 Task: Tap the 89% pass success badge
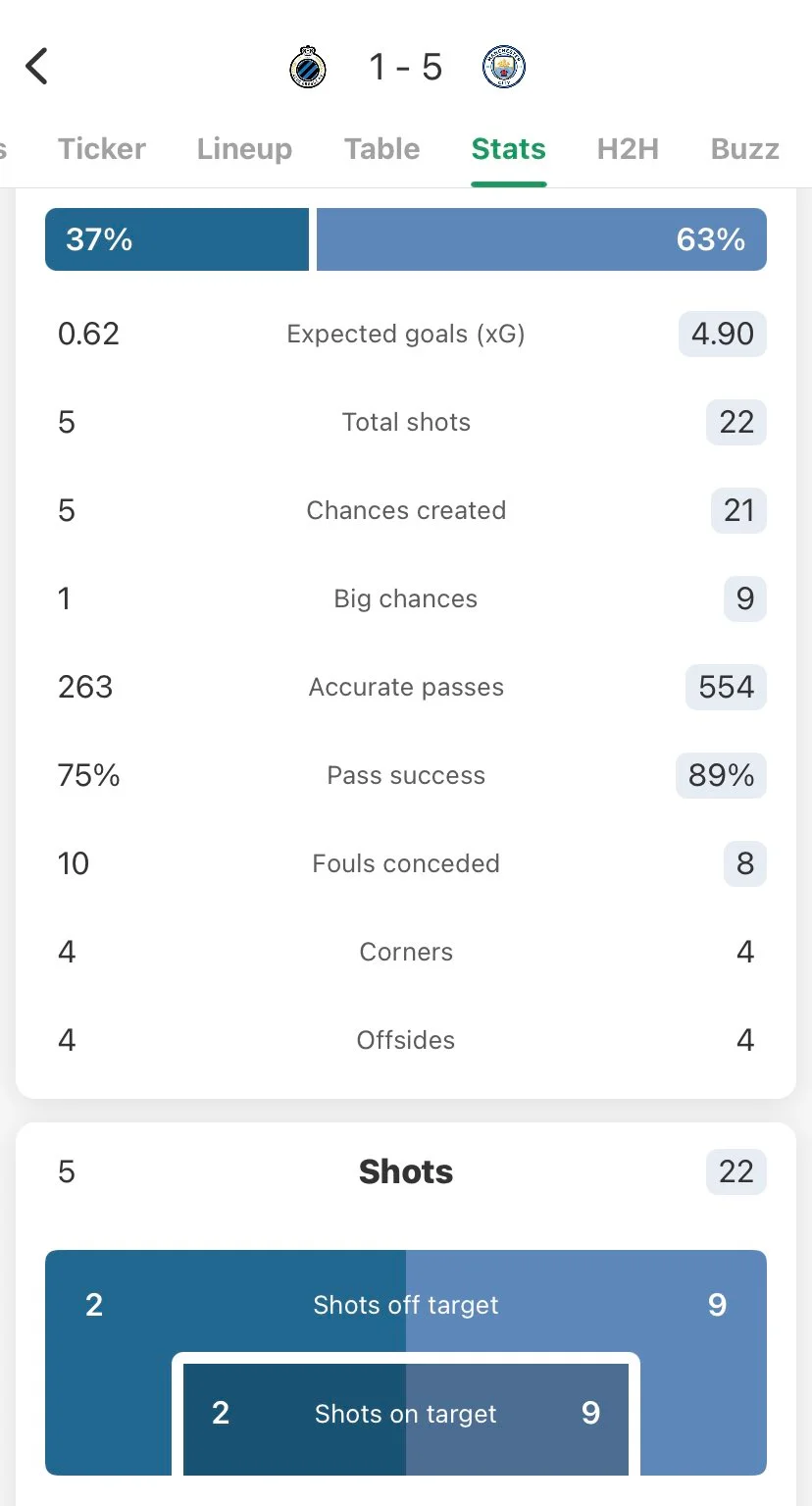click(x=721, y=776)
